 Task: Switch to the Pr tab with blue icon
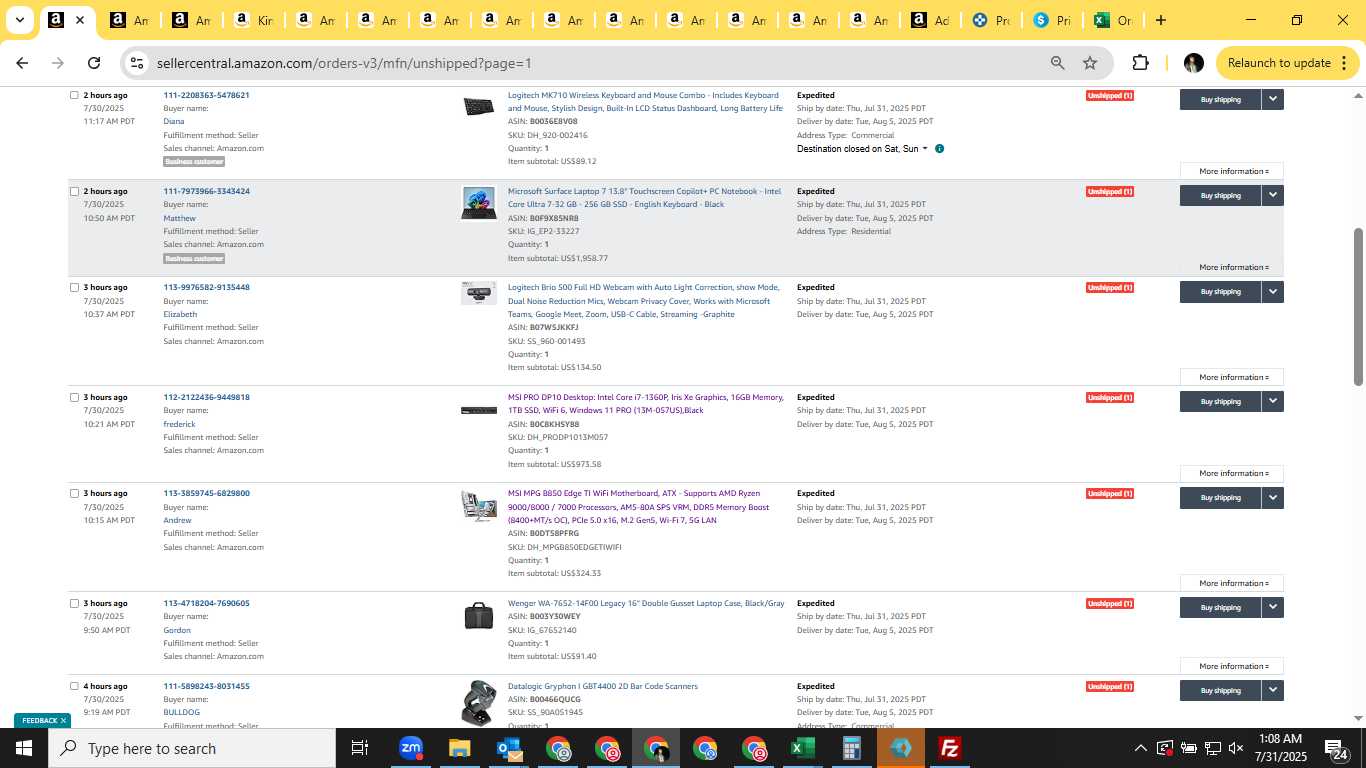991,20
